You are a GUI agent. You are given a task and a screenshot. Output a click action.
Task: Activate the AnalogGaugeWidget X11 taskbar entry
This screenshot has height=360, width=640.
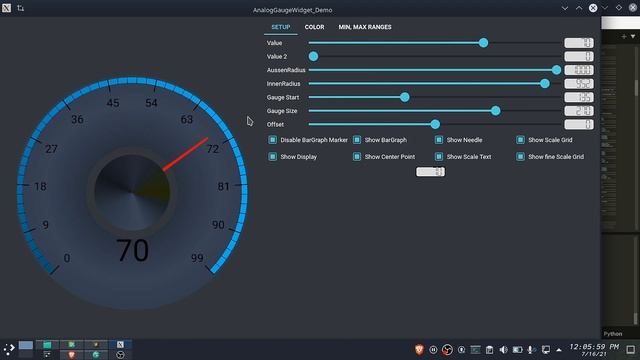[x=120, y=345]
